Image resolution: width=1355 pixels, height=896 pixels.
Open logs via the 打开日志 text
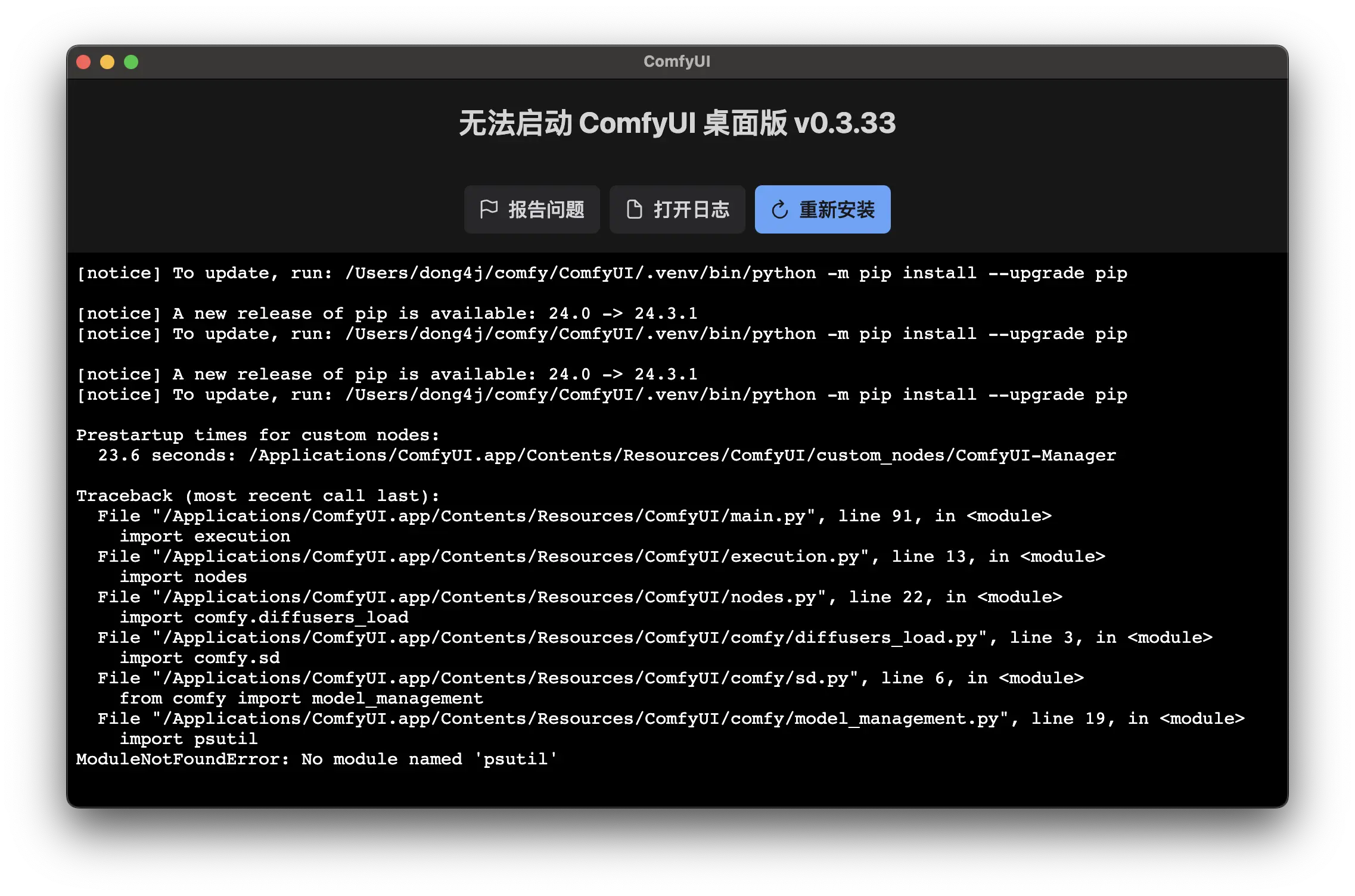click(x=691, y=210)
